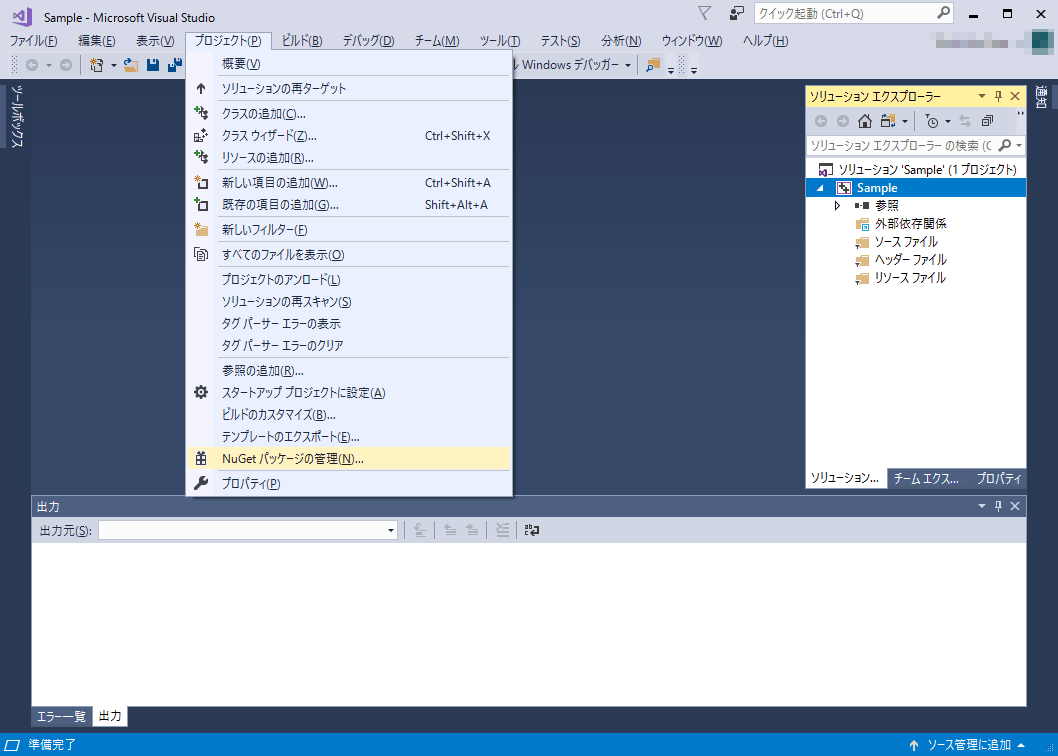Click the Home icon in Solution Explorer
This screenshot has height=756, width=1058.
[x=864, y=122]
